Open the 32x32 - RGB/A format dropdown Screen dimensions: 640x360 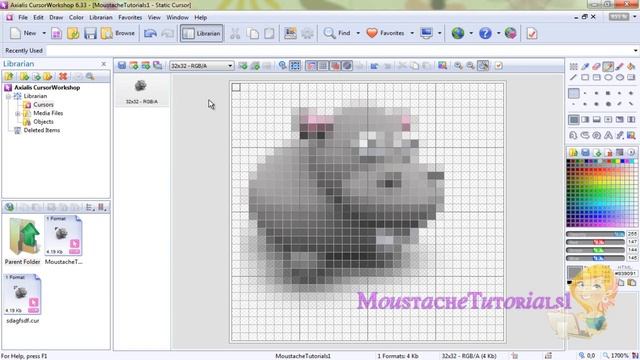tap(202, 66)
